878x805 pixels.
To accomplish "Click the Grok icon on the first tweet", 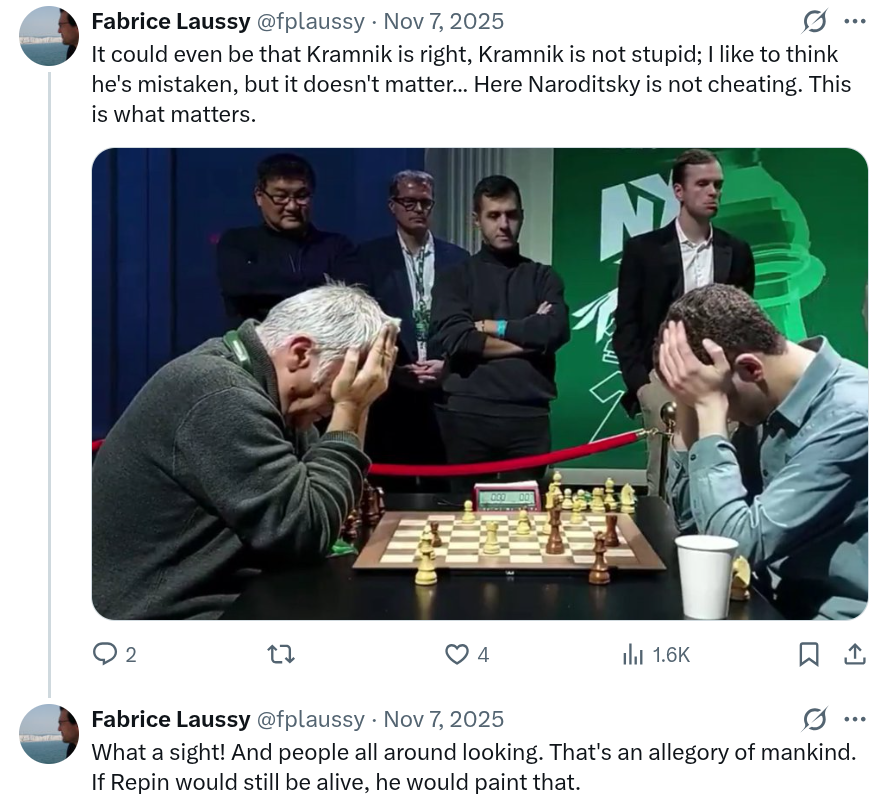I will [815, 21].
